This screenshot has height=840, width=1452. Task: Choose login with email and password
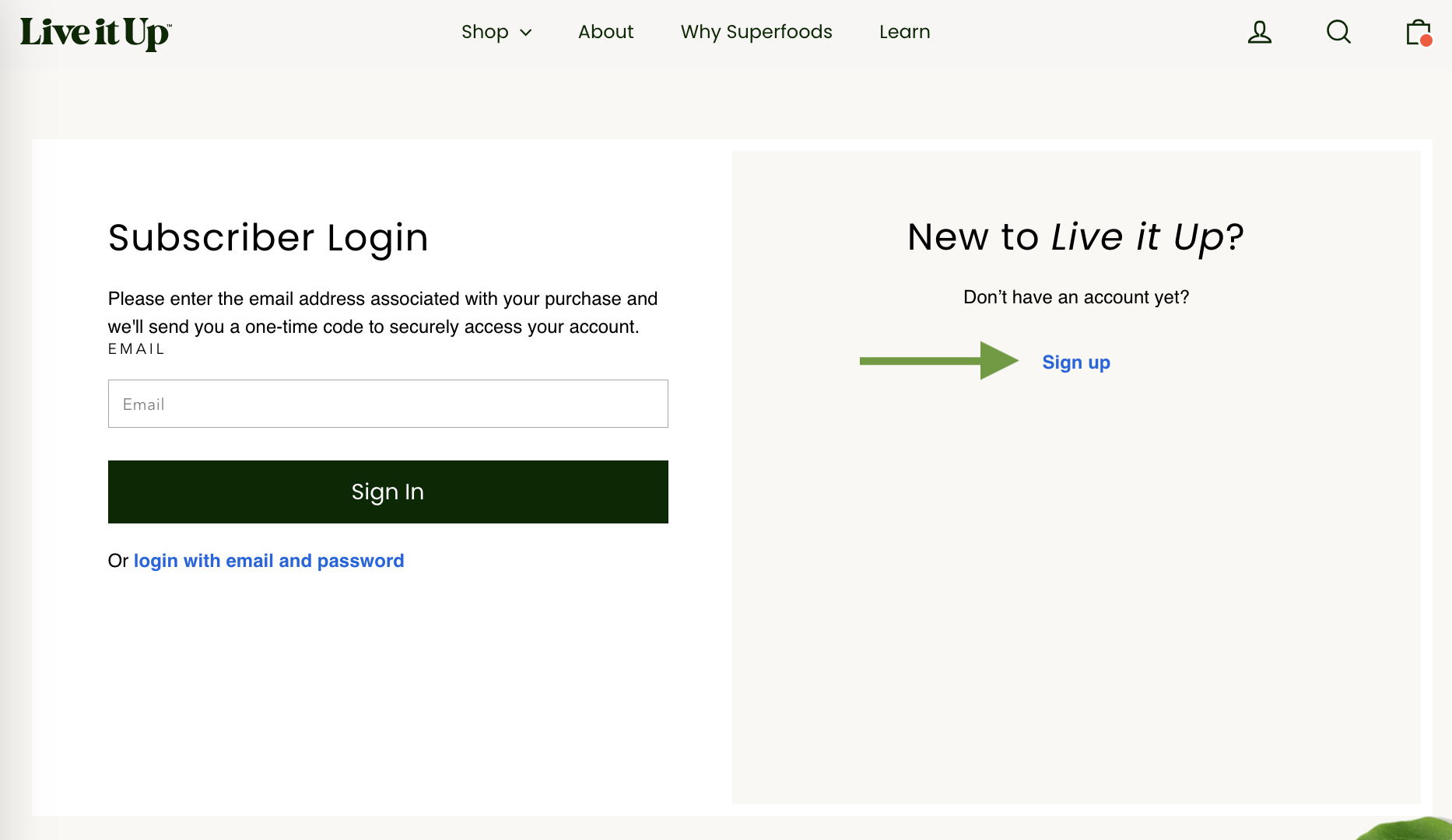click(268, 561)
